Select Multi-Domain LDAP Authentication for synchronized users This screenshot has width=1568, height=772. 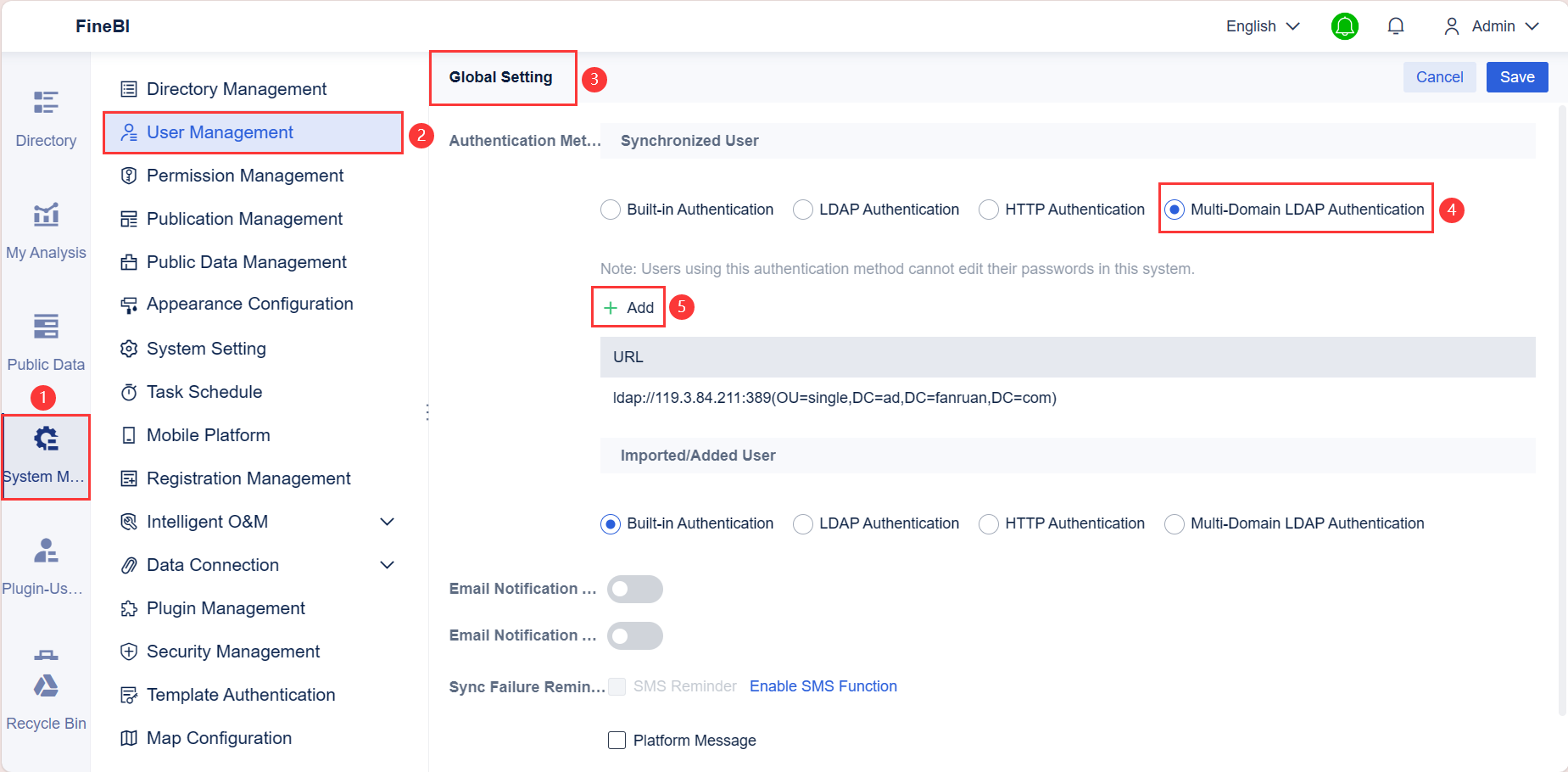coord(1174,209)
